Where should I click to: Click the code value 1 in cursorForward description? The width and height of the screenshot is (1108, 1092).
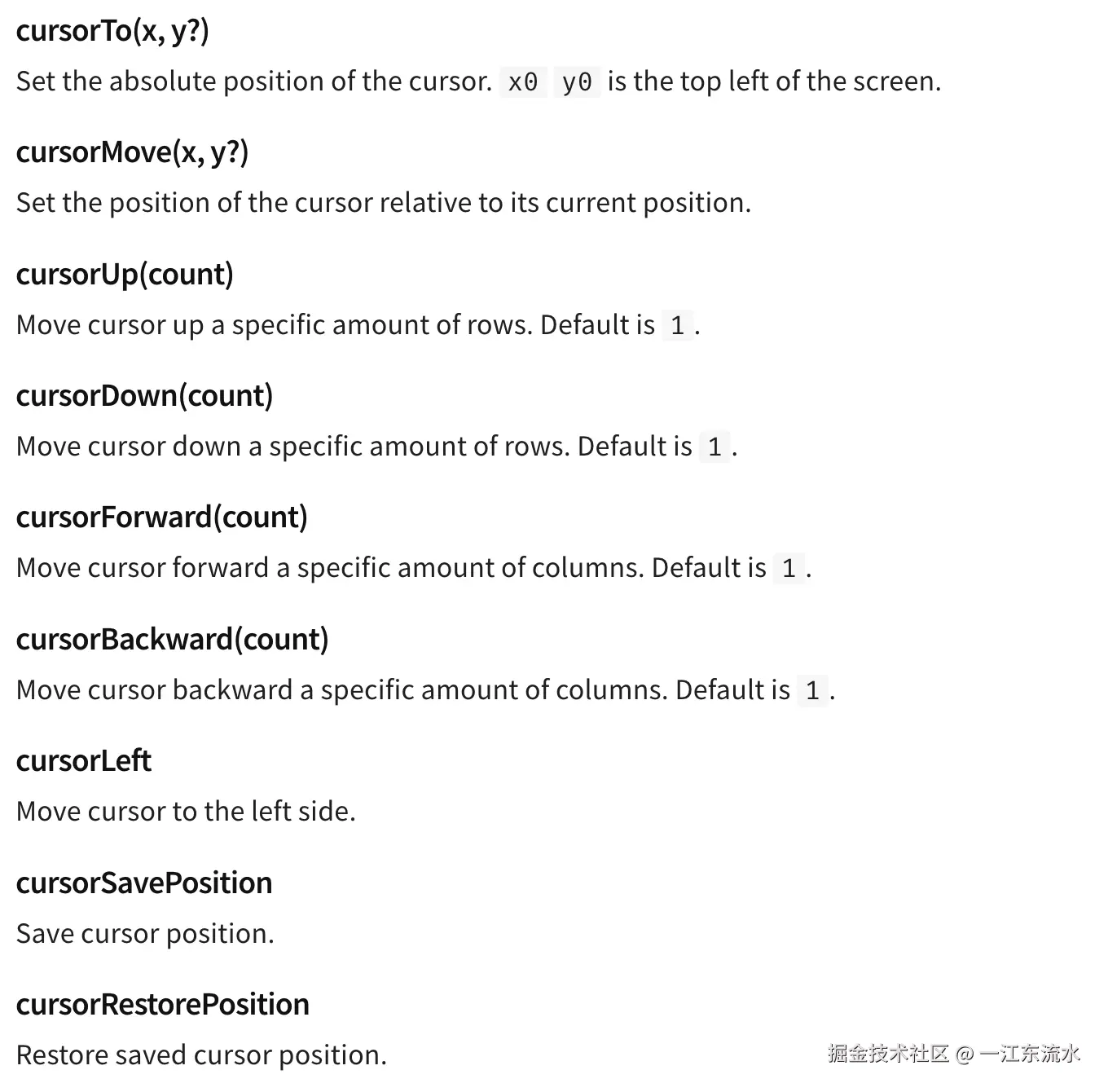(789, 569)
